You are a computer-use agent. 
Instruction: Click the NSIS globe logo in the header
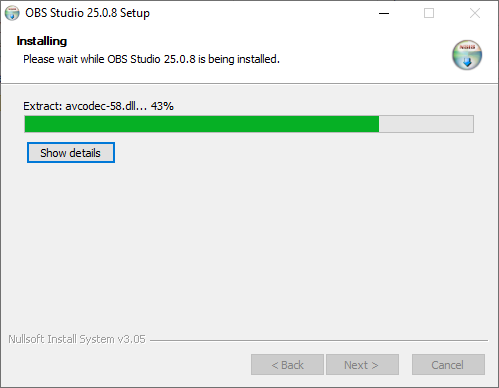[x=467, y=55]
